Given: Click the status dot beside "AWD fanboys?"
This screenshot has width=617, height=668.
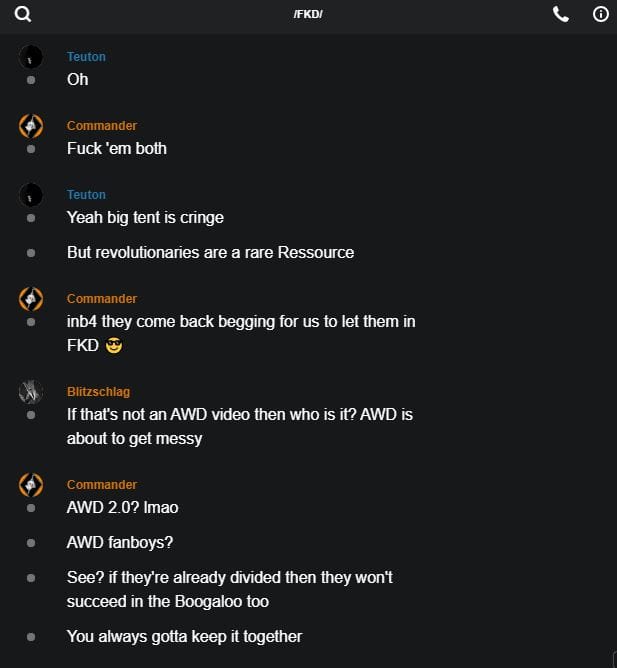Looking at the screenshot, I should [31, 543].
